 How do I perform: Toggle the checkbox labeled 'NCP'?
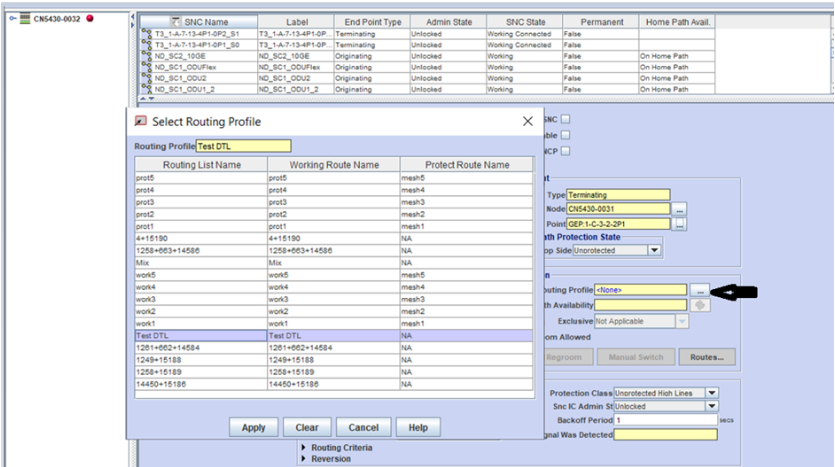click(x=565, y=151)
